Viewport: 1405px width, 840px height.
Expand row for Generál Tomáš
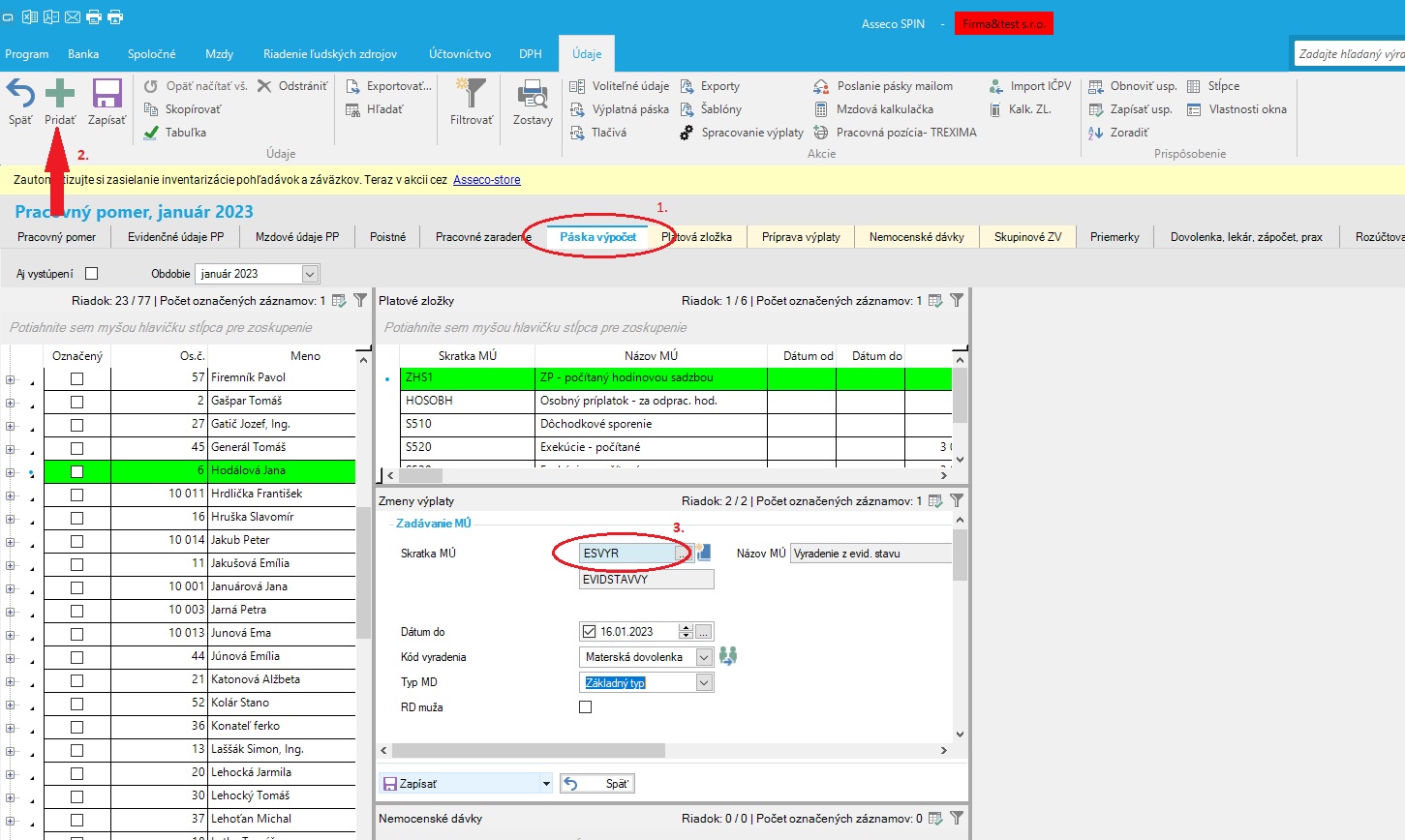coord(11,449)
